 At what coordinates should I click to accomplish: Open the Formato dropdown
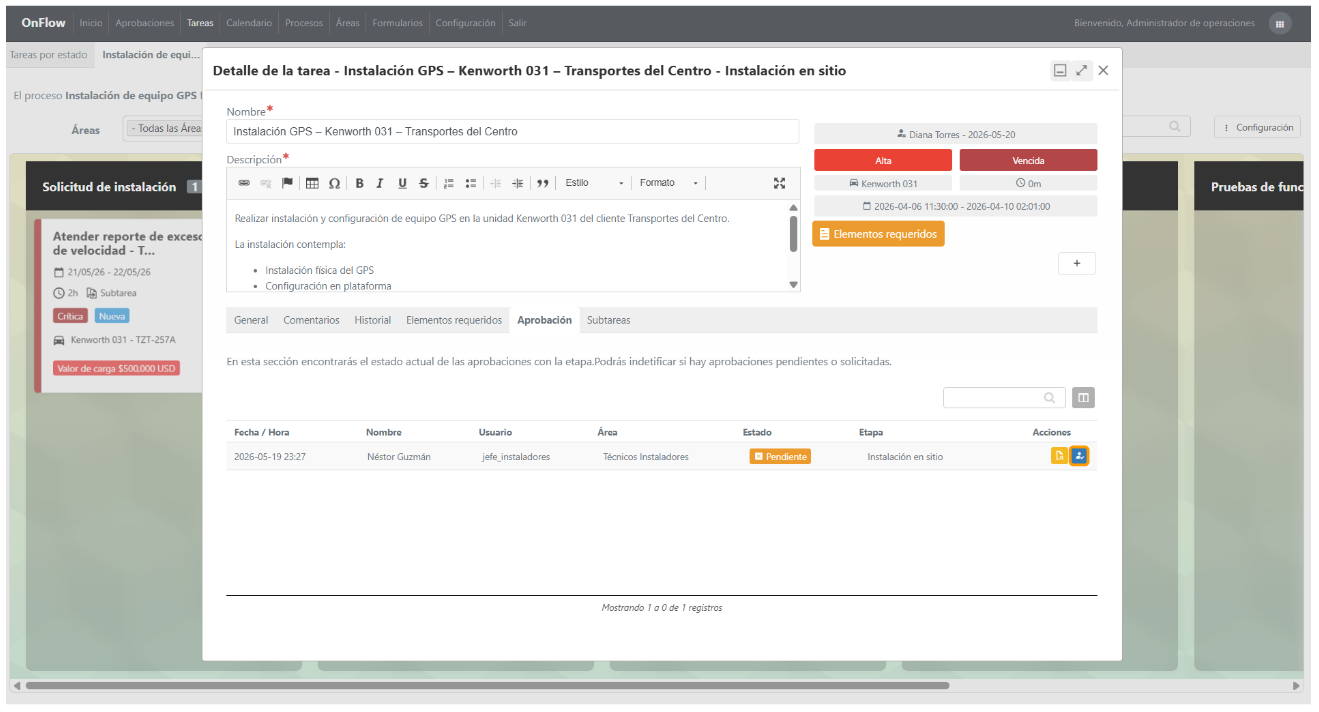(x=668, y=183)
